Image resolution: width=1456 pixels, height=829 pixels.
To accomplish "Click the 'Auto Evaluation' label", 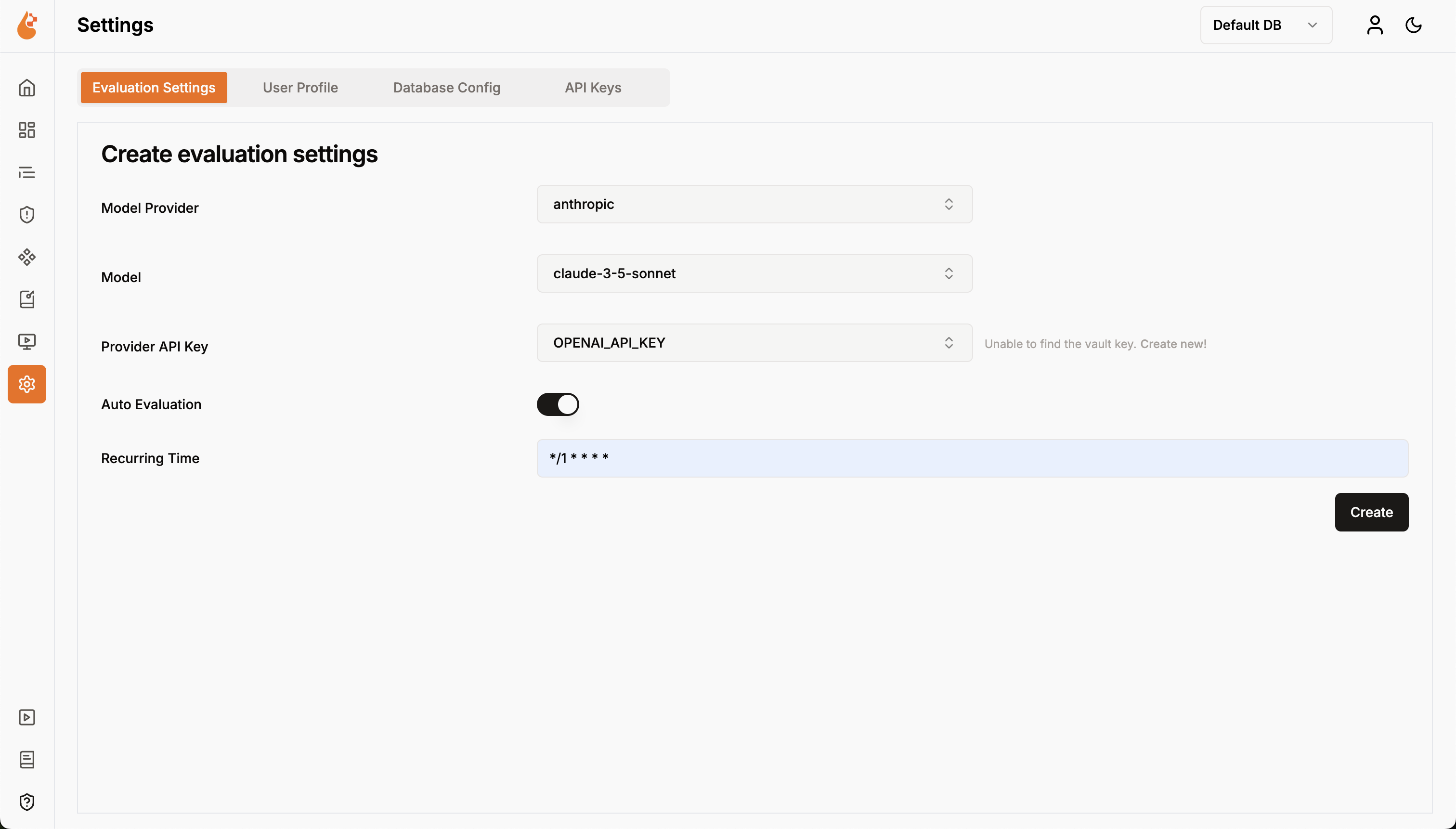I will (x=151, y=404).
